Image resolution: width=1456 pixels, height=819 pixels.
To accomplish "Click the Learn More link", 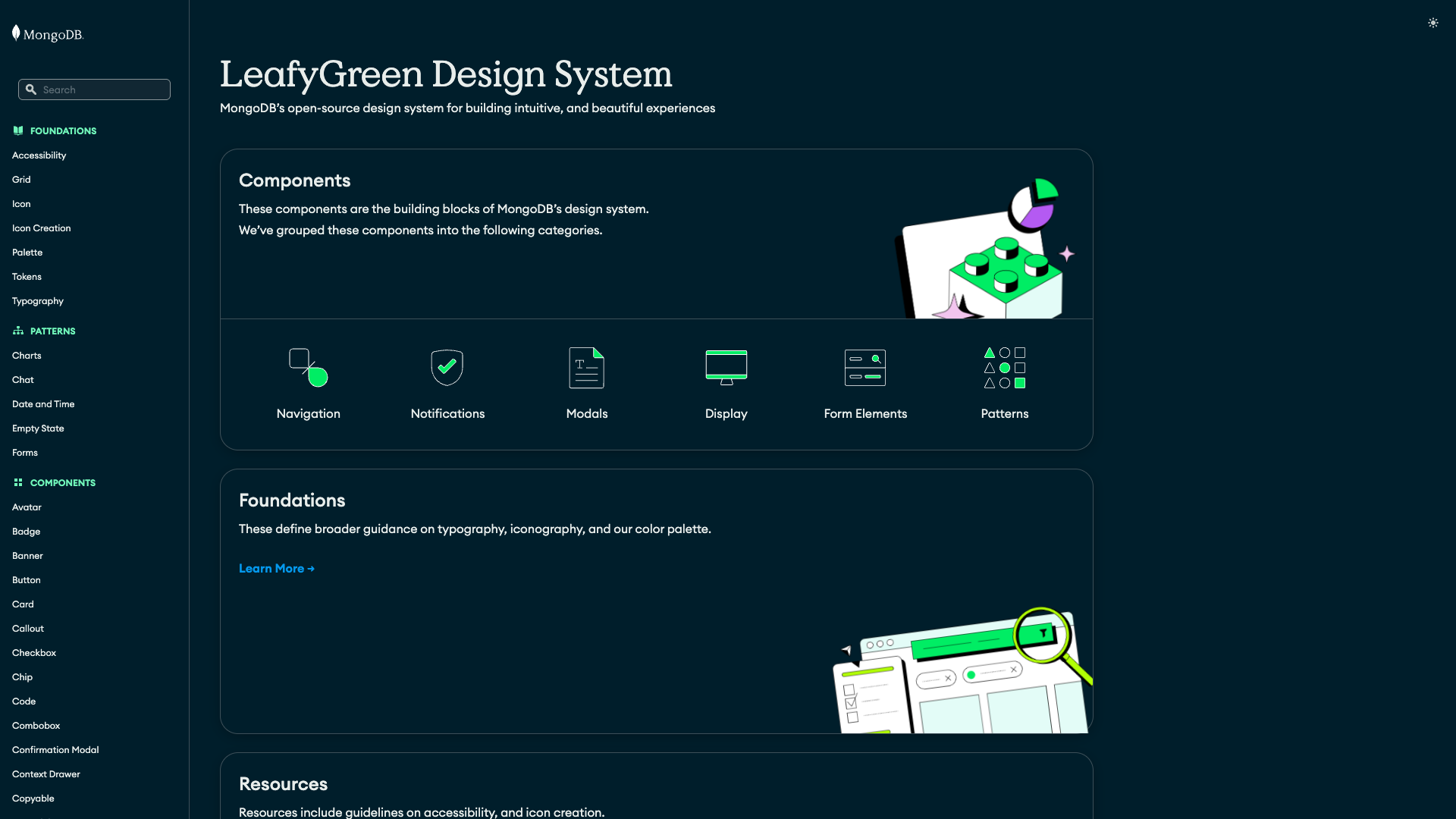I will (276, 568).
